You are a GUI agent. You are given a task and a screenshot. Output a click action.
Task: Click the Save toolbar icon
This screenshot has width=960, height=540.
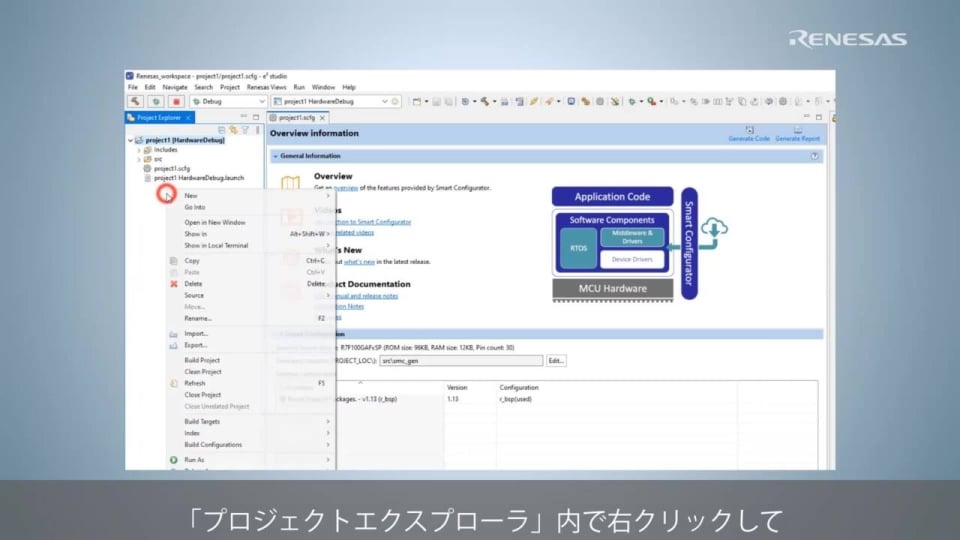tap(437, 102)
